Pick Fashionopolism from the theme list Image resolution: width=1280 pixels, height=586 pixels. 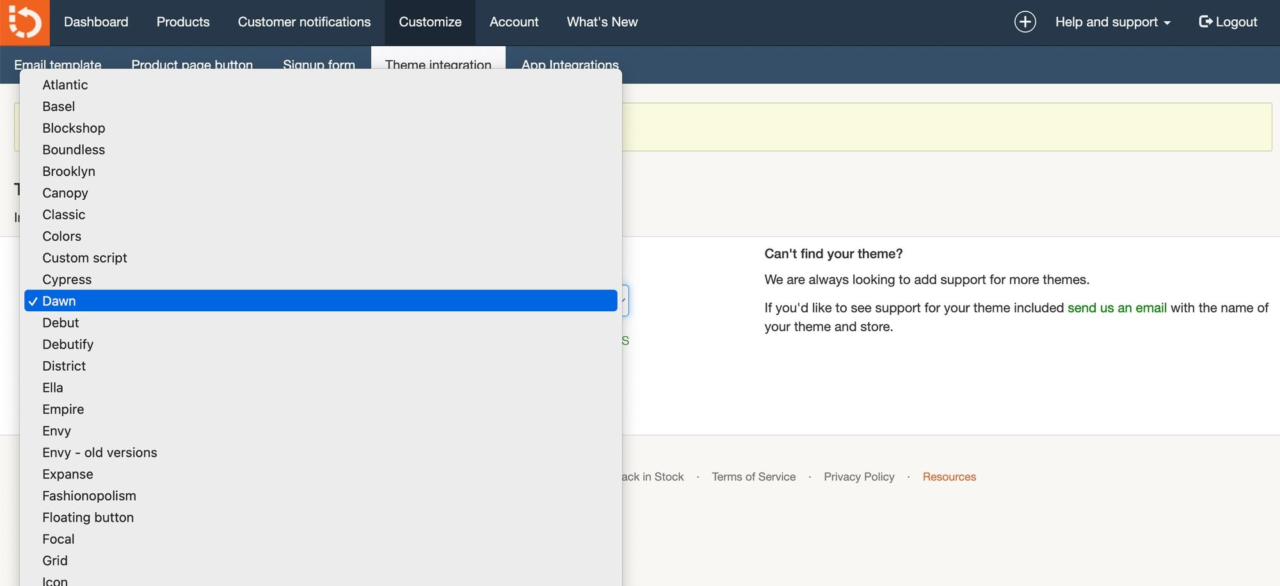321,496
